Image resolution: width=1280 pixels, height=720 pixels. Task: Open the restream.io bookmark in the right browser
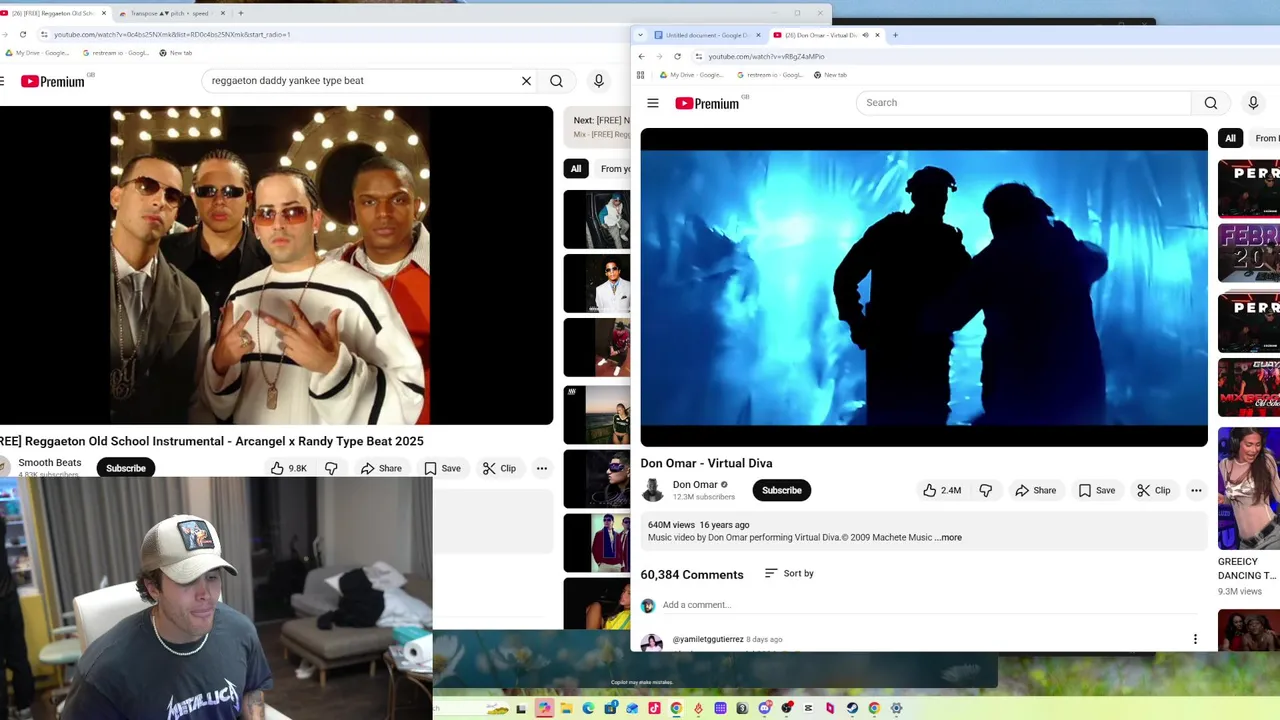coord(770,75)
